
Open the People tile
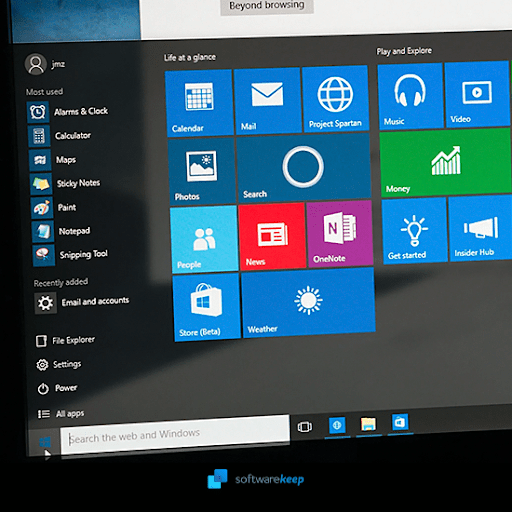204,239
